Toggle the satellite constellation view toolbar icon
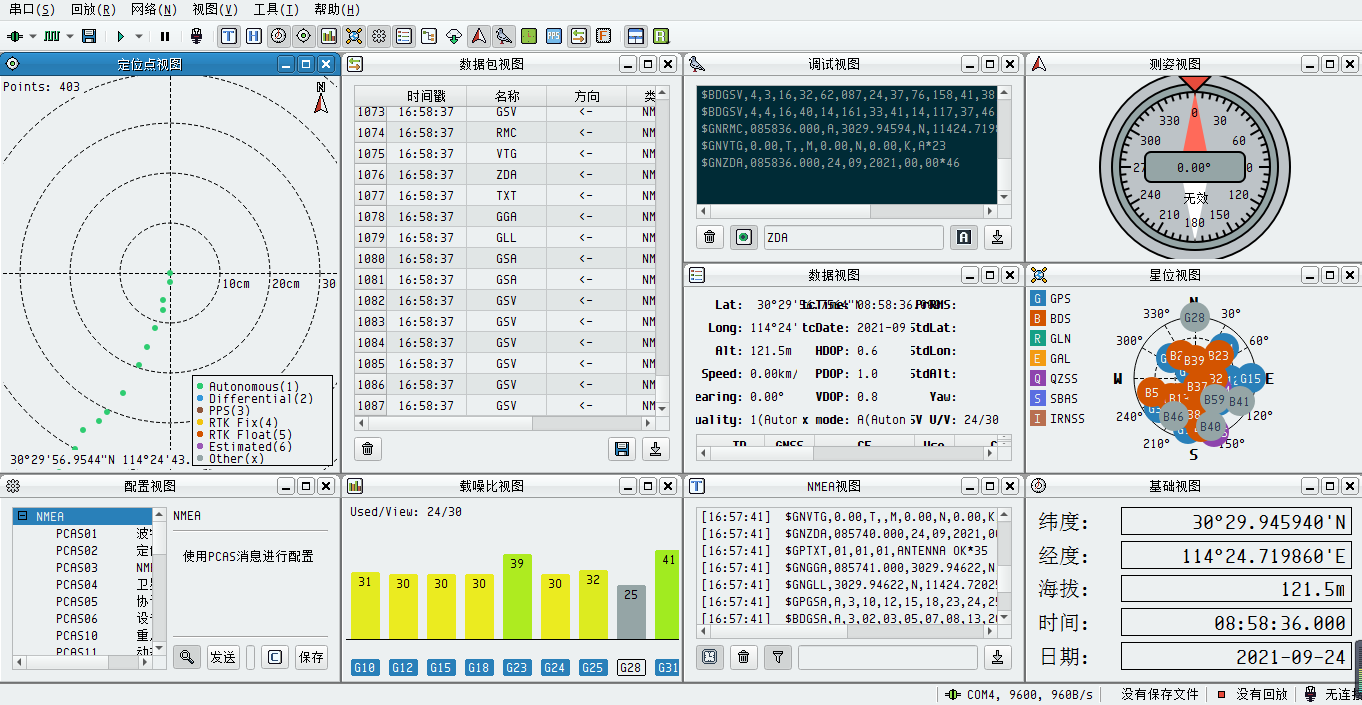The width and height of the screenshot is (1362, 705). (x=353, y=37)
